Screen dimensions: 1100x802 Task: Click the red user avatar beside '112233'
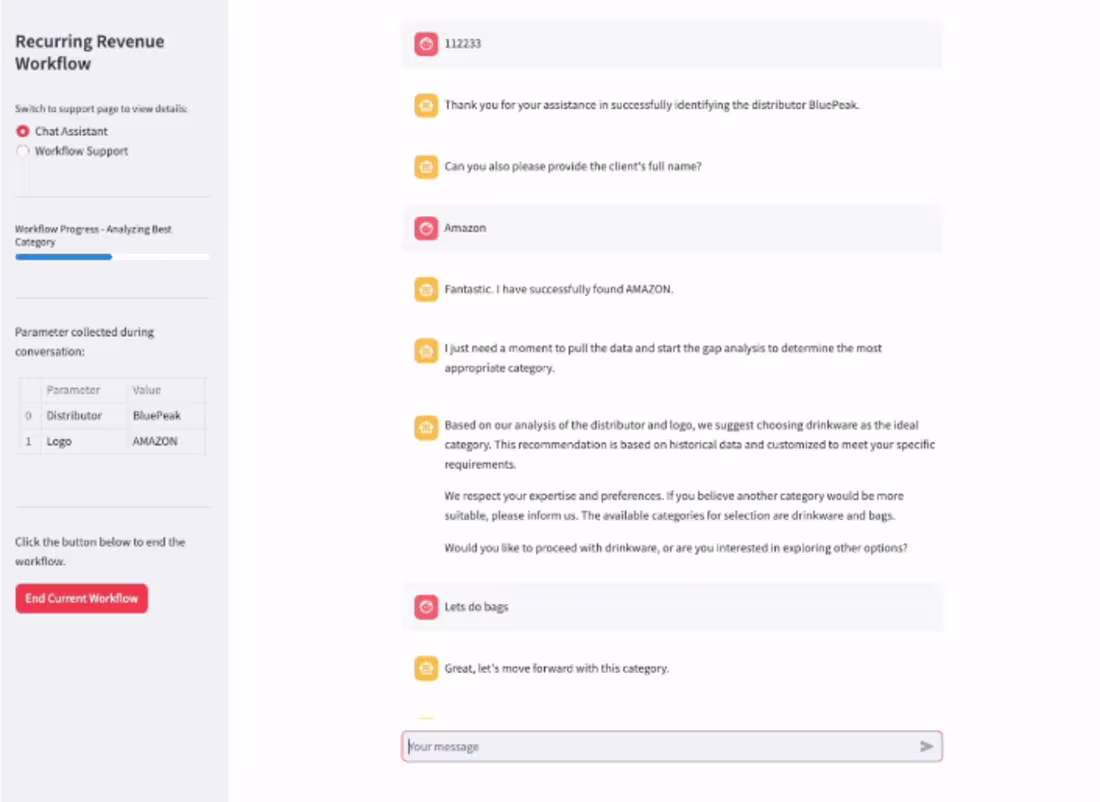click(x=425, y=43)
